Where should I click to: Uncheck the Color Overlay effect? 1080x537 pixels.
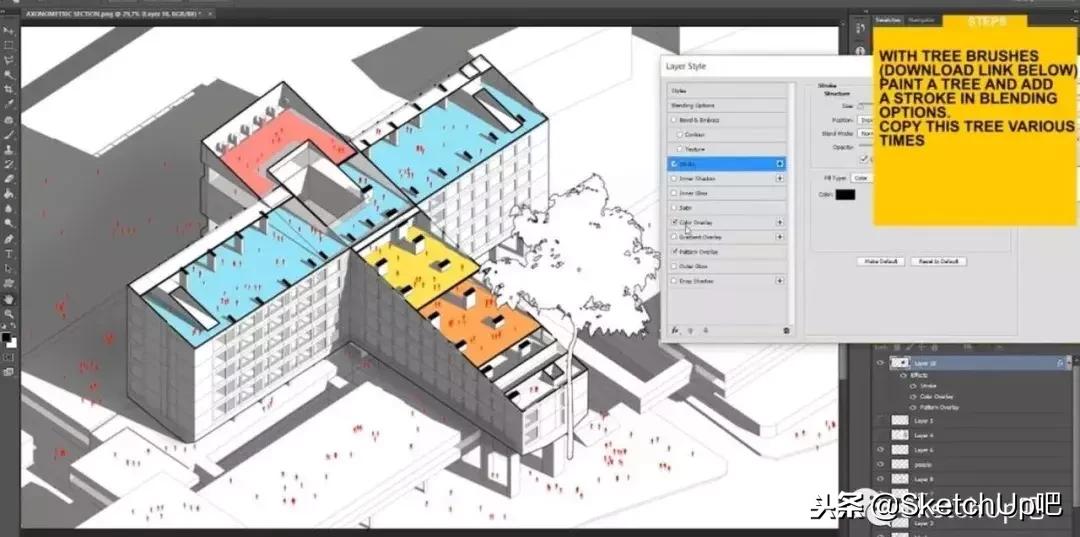pyautogui.click(x=674, y=222)
